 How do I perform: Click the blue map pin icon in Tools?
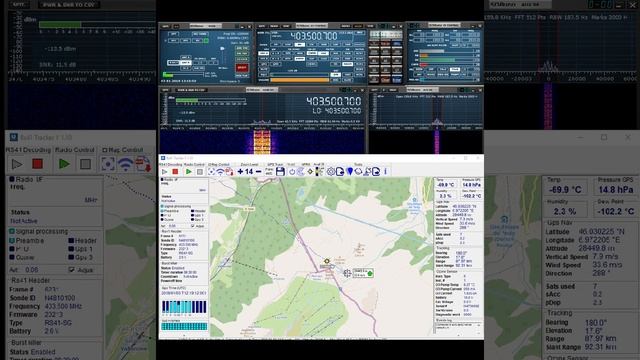click(x=350, y=172)
